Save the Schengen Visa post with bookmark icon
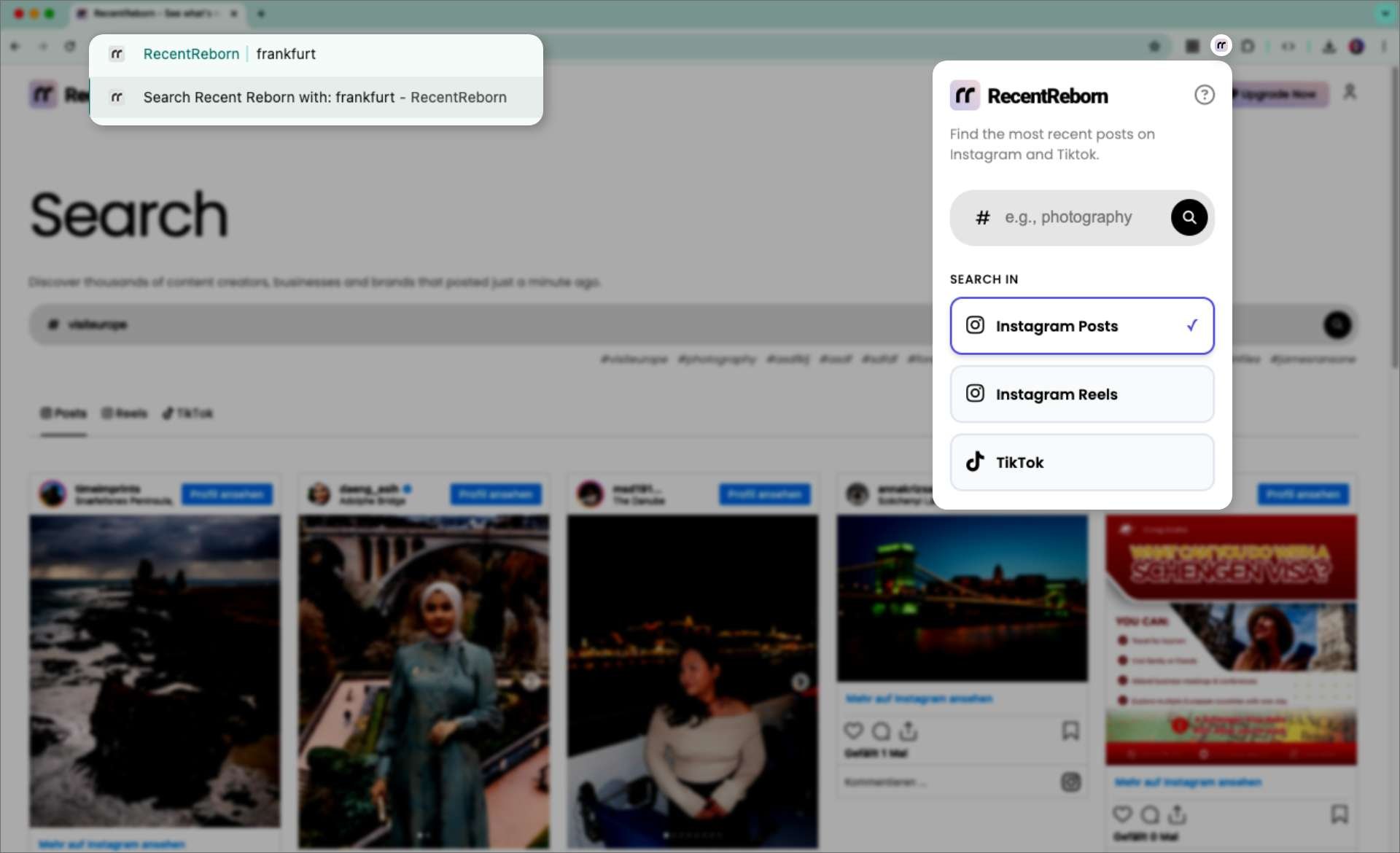The image size is (1400, 853). coord(1339,814)
